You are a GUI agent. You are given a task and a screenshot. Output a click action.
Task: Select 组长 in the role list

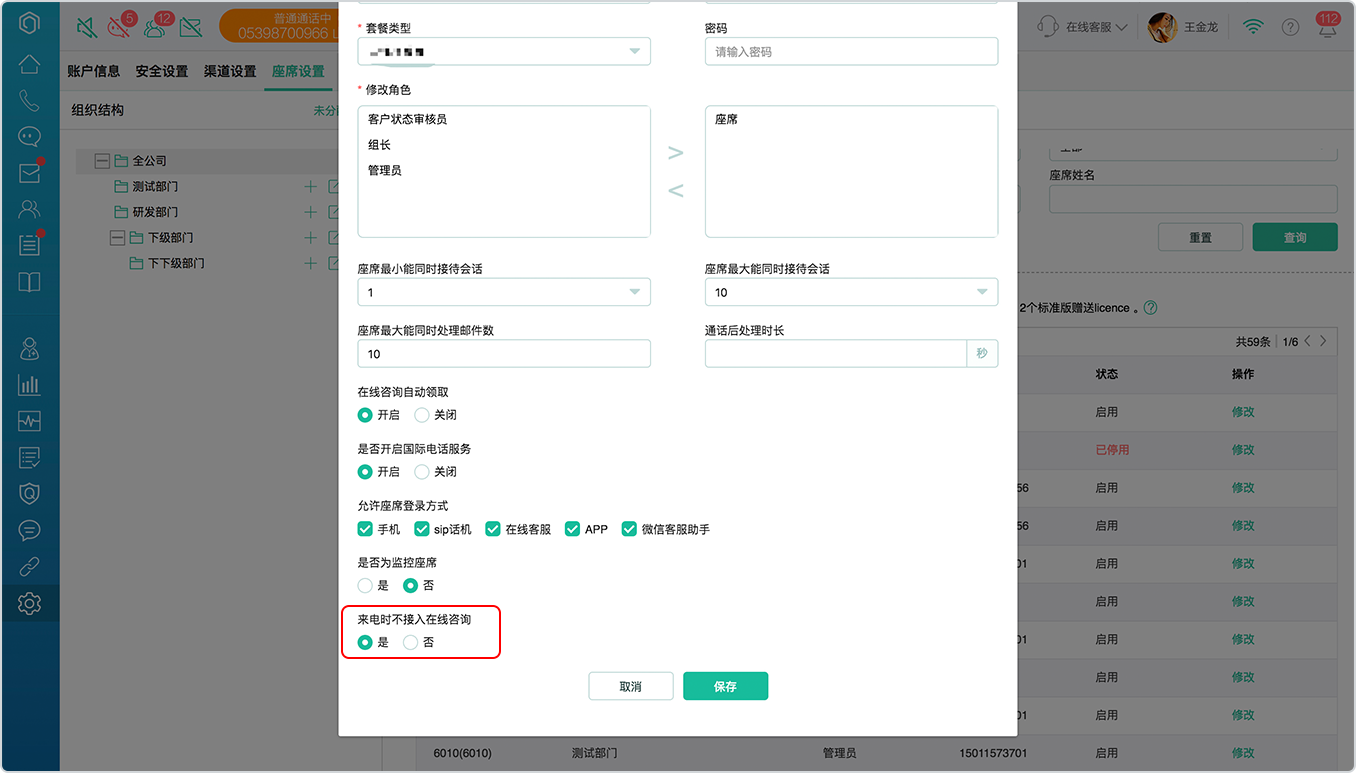[379, 145]
